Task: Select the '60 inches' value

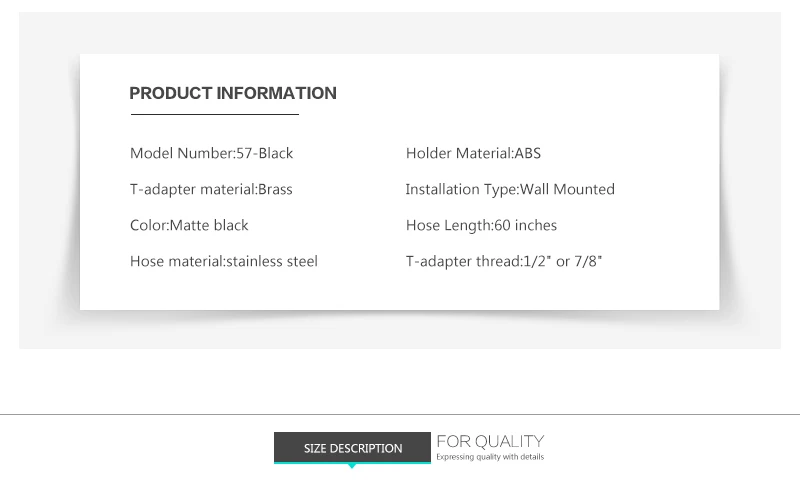Action: click(x=526, y=225)
